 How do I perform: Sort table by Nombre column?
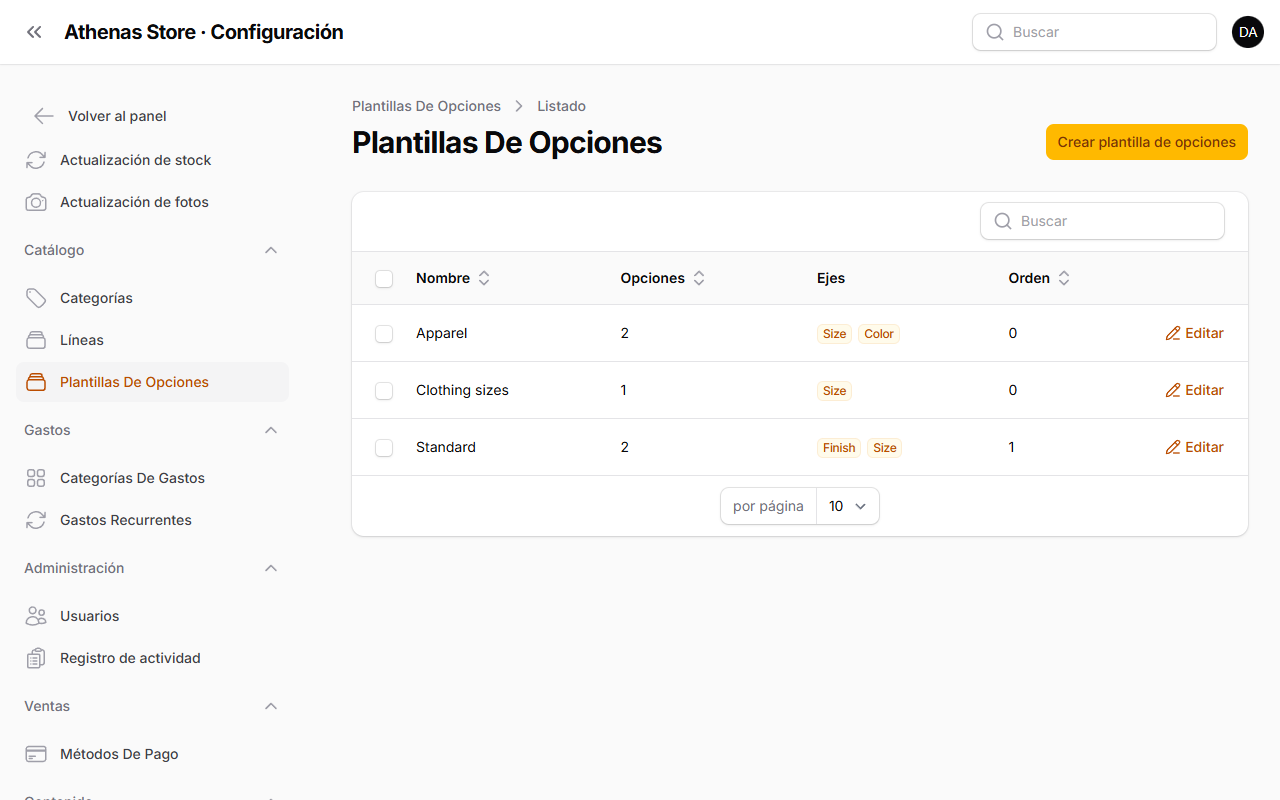(x=453, y=278)
